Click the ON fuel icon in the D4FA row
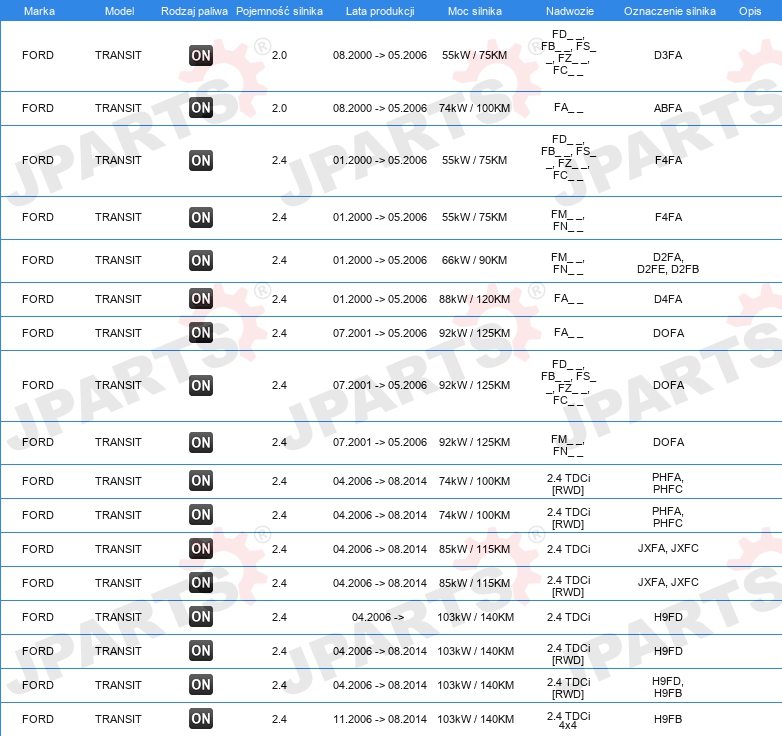 201,299
